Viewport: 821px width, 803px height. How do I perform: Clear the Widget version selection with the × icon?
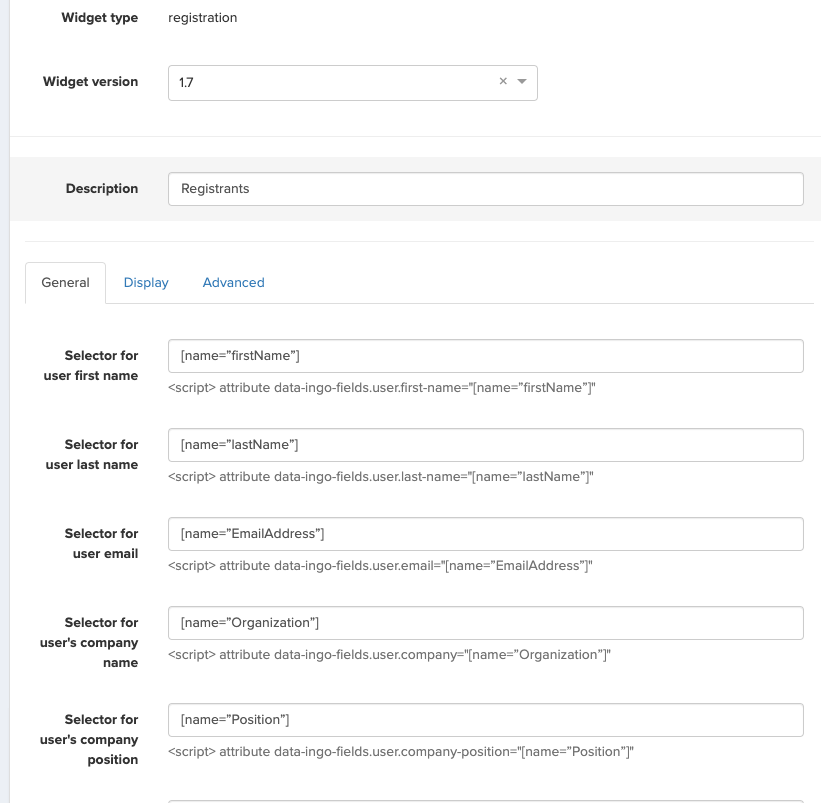(x=505, y=82)
